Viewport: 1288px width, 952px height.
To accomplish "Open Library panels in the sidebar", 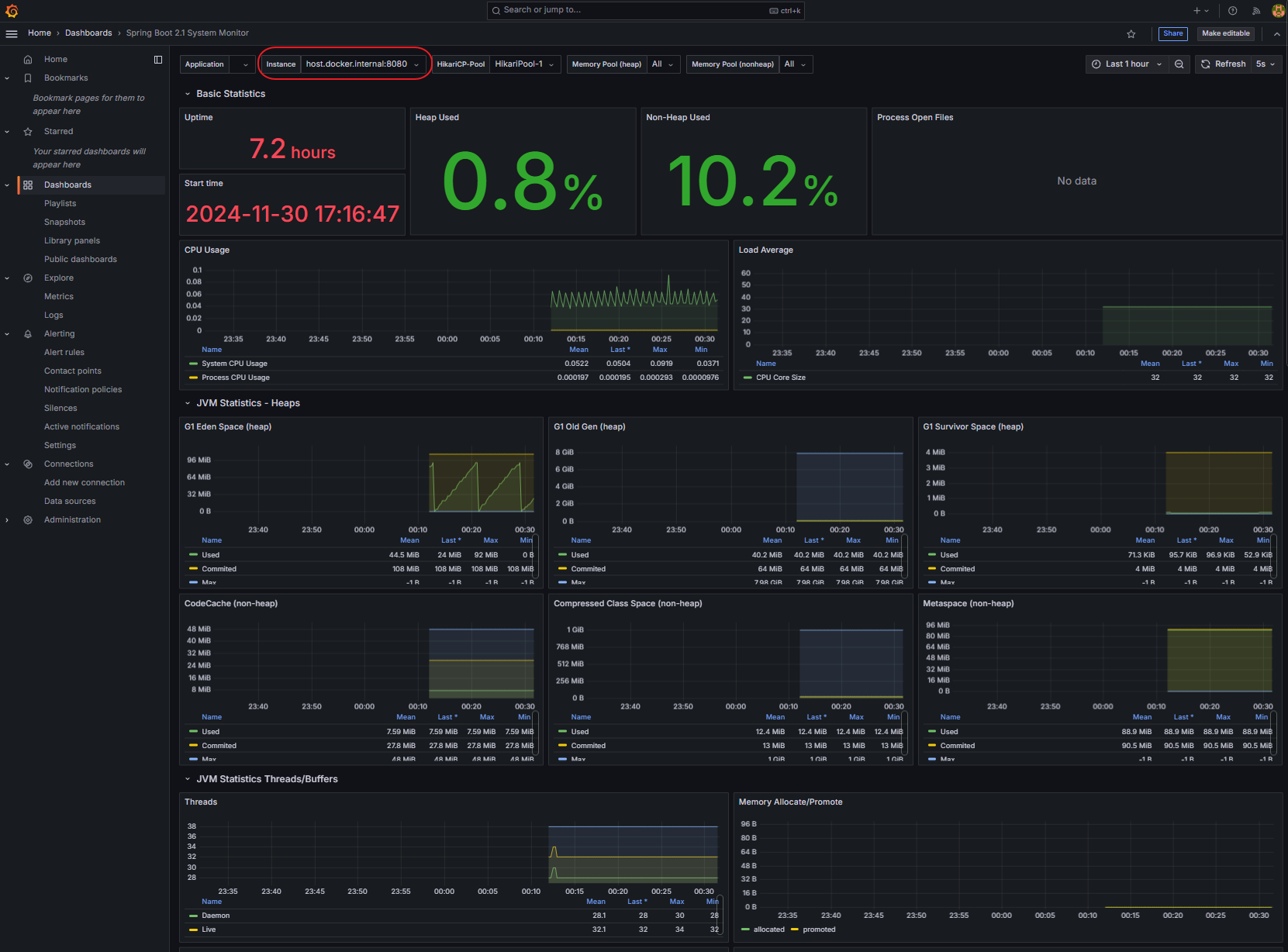I will click(72, 241).
